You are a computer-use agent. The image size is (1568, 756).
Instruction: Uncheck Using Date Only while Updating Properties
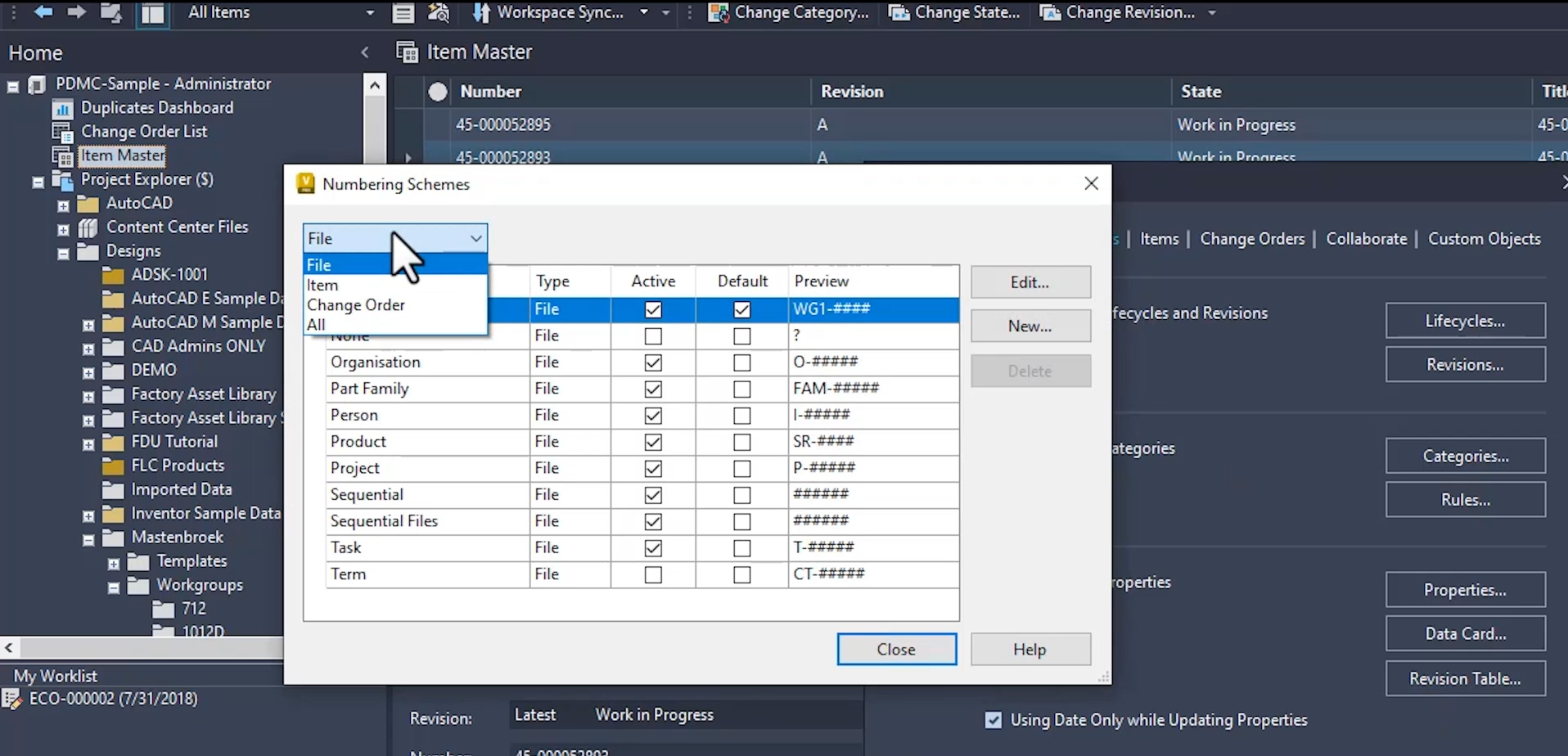point(994,720)
